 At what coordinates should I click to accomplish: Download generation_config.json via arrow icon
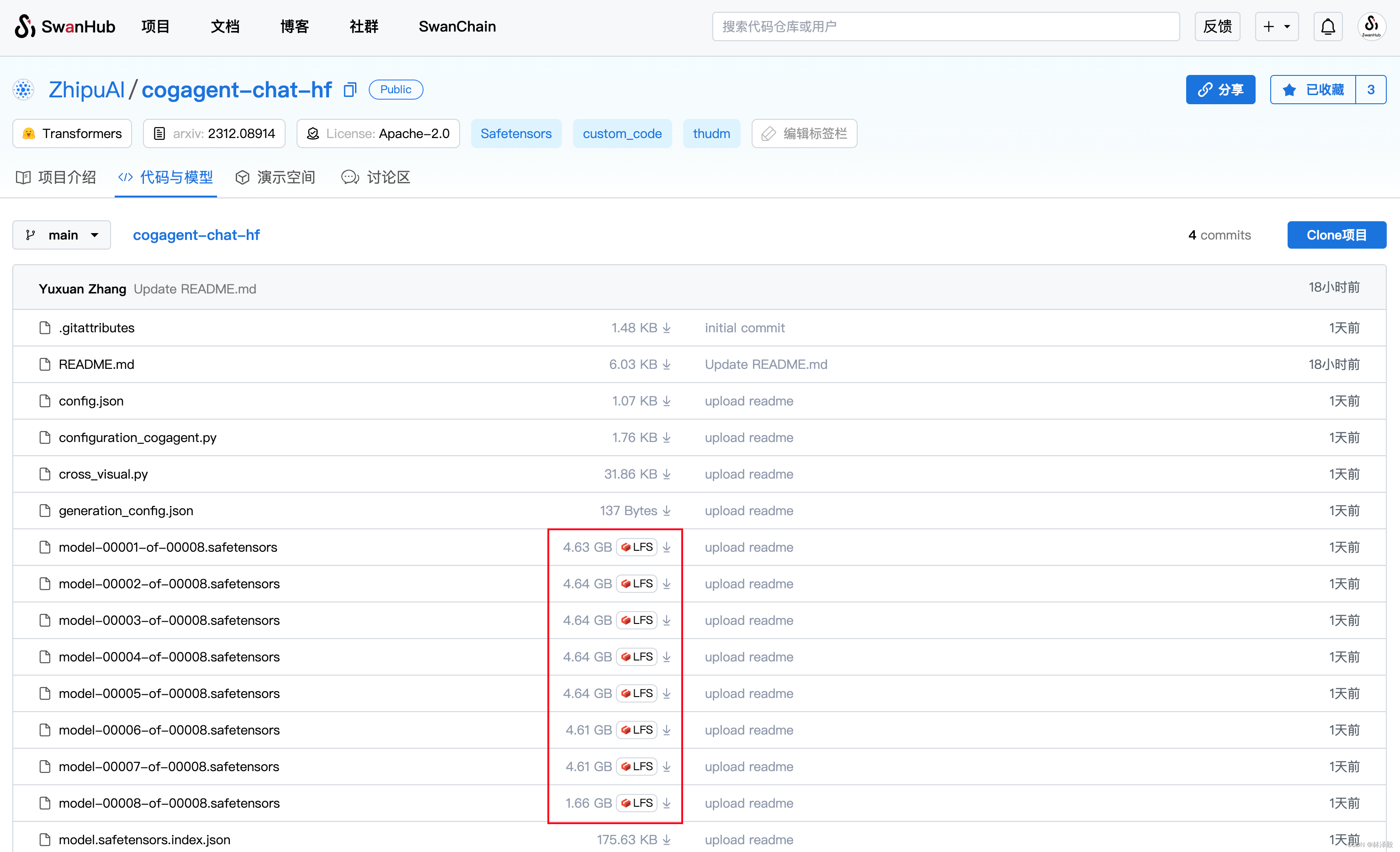coord(667,511)
